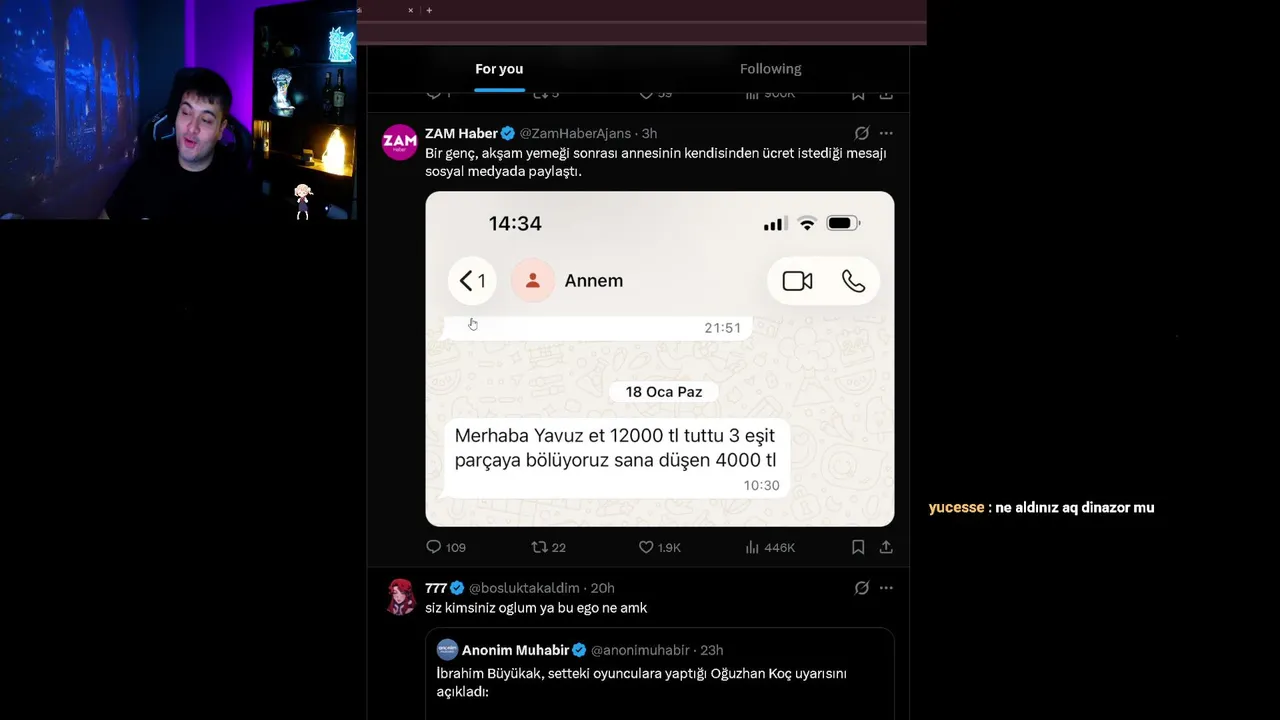The height and width of the screenshot is (720, 1280).
Task: Open @ZamHaberAjans handle link
Action: tap(577, 133)
